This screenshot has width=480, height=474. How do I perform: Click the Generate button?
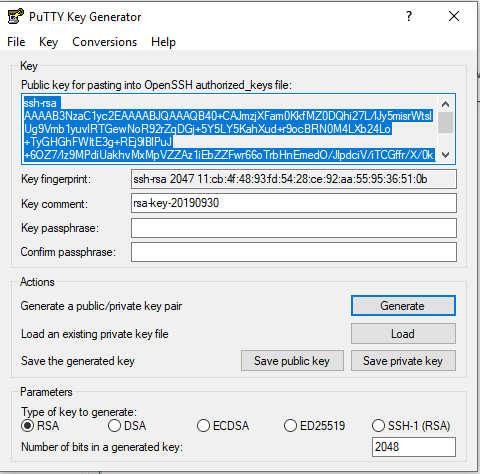click(x=403, y=306)
